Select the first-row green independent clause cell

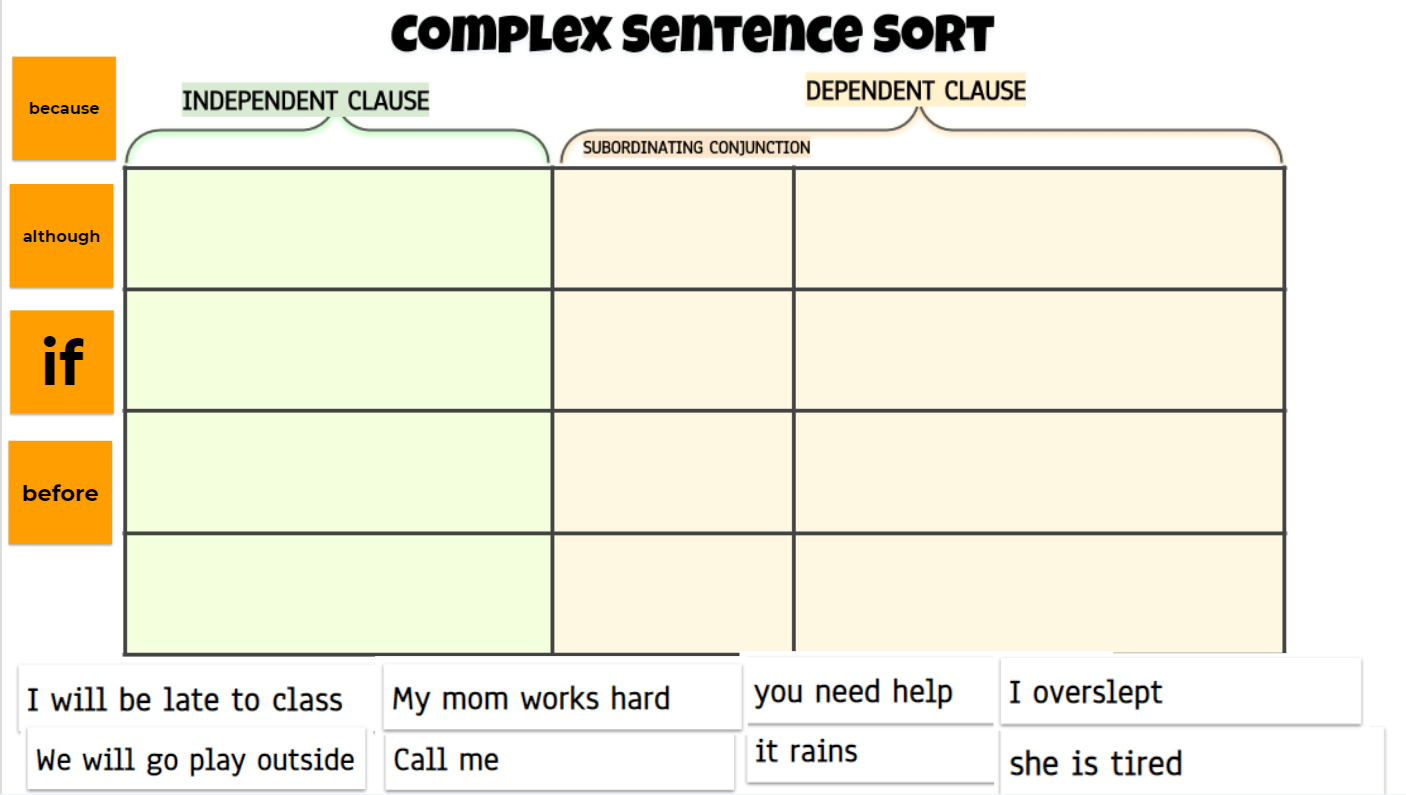tap(339, 228)
